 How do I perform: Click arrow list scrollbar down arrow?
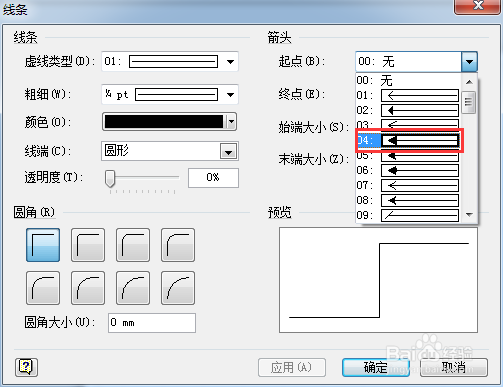point(469,215)
